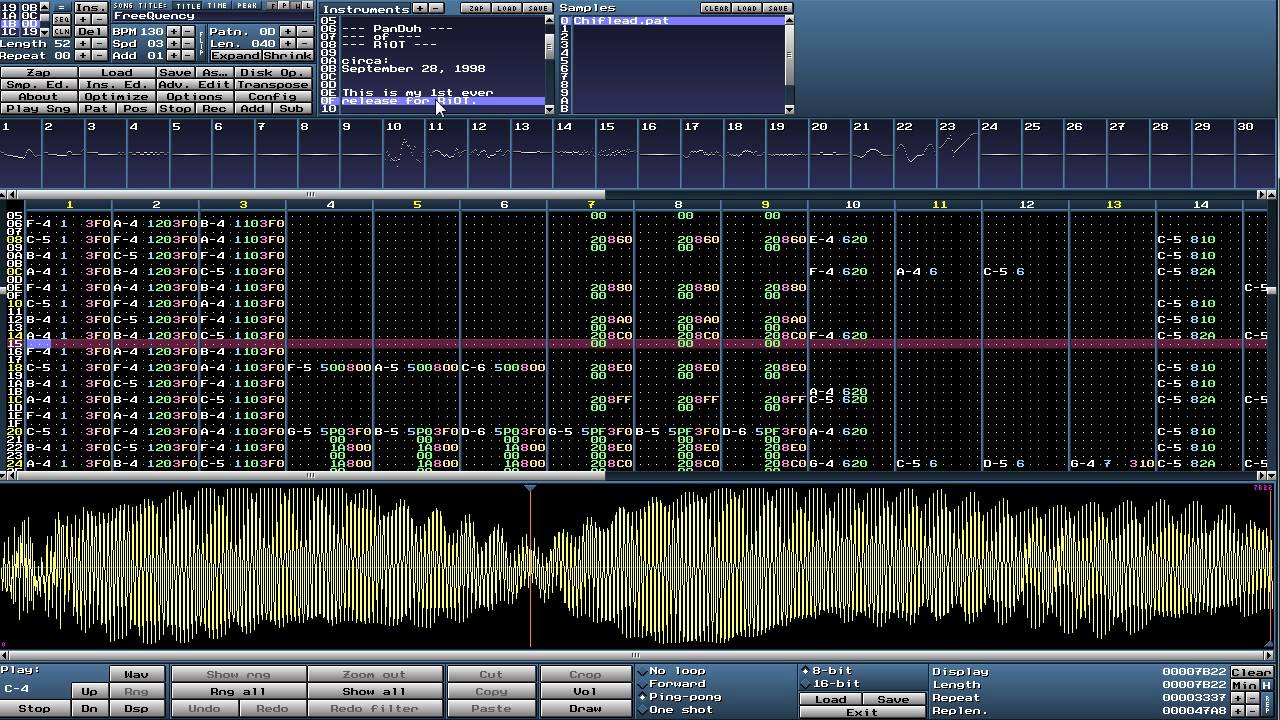Shrink the current pattern
The width and height of the screenshot is (1280, 720).
point(288,55)
